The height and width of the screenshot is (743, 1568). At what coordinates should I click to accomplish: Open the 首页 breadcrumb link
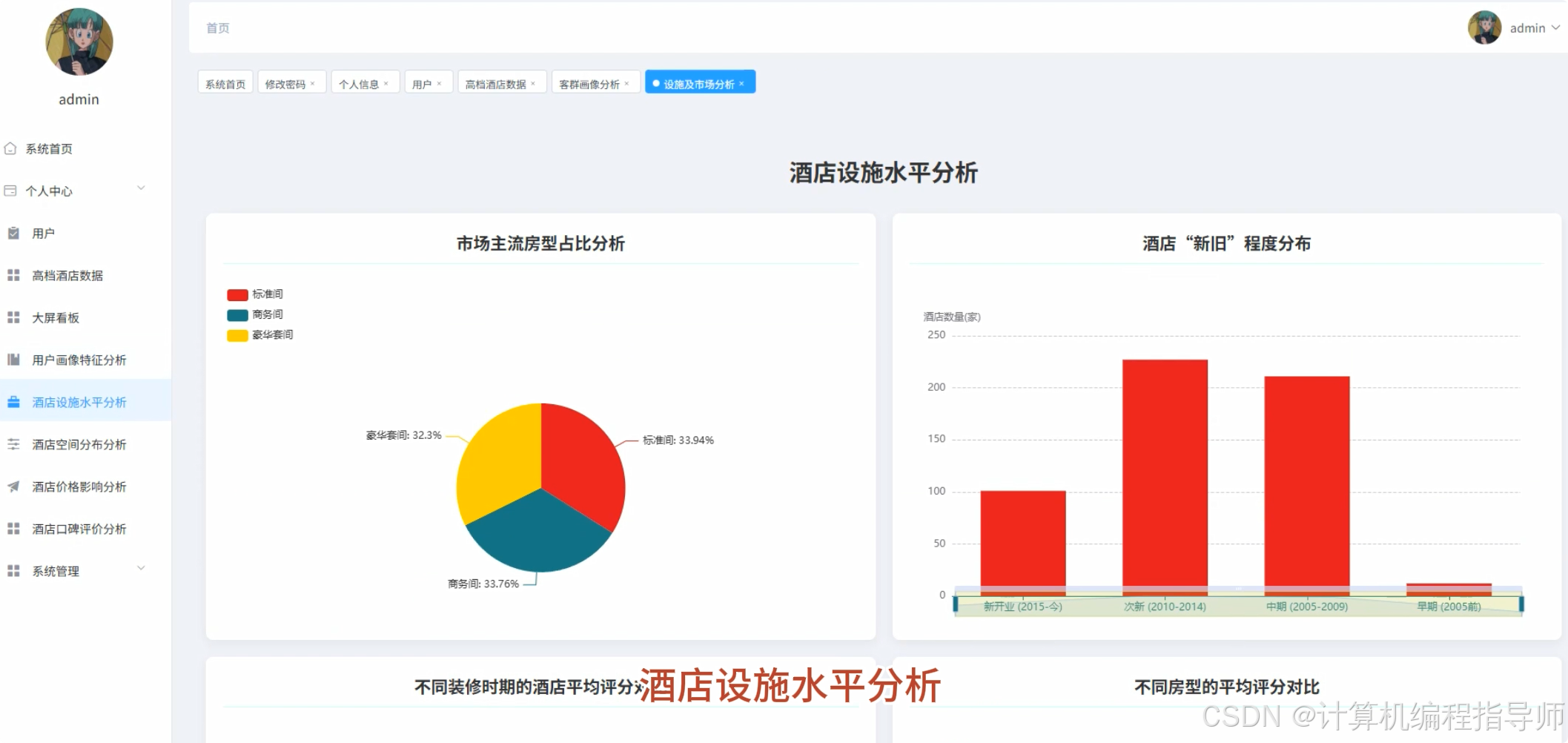coord(216,27)
